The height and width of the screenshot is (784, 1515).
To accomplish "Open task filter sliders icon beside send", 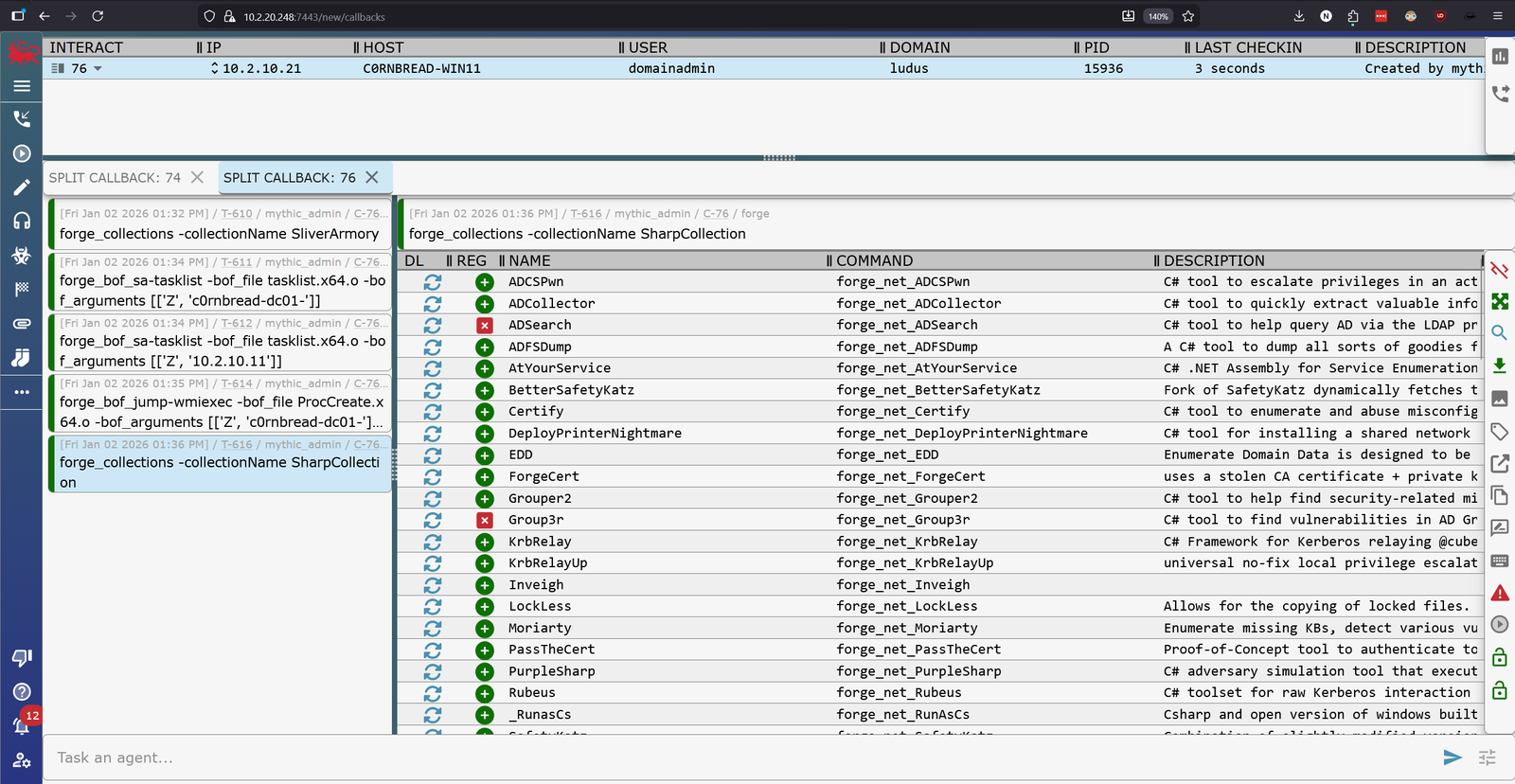I will pyautogui.click(x=1488, y=757).
